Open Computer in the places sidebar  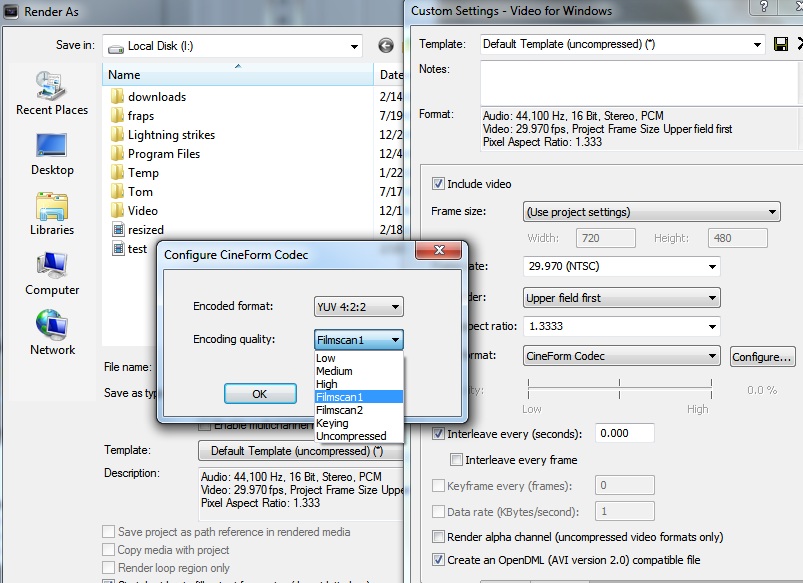(52, 274)
